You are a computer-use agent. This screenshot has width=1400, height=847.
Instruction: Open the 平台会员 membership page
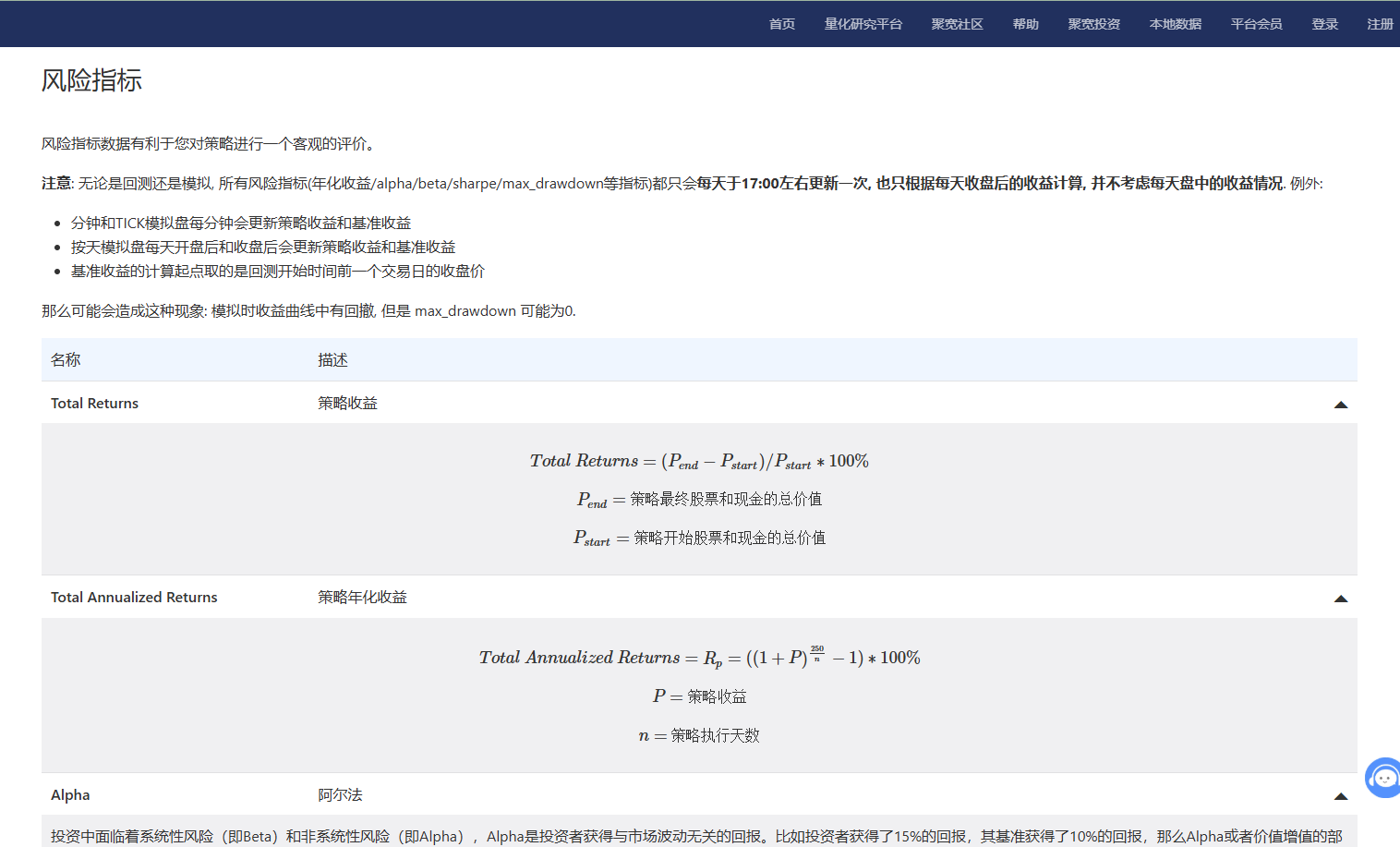click(1256, 24)
